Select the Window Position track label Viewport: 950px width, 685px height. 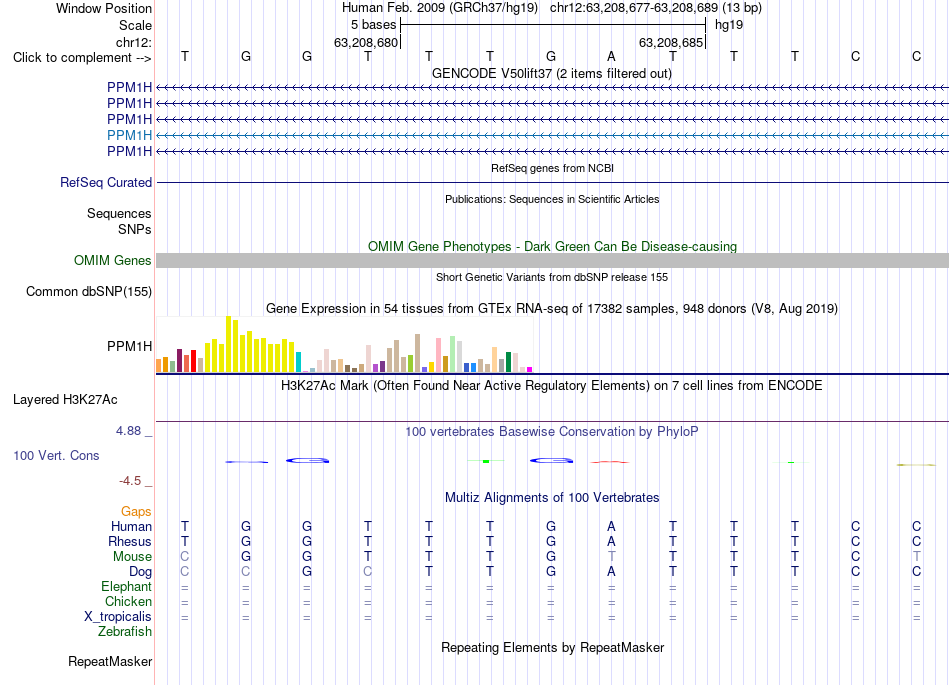[104, 8]
